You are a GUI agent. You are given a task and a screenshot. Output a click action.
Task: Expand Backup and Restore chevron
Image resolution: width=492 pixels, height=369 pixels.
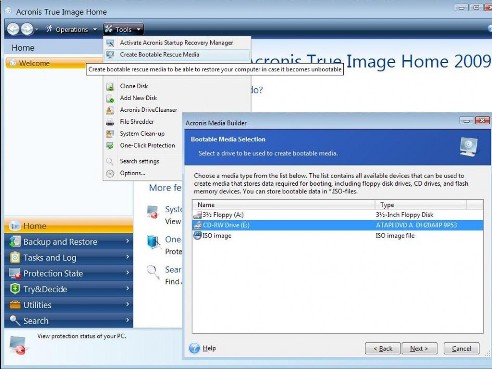tap(127, 241)
